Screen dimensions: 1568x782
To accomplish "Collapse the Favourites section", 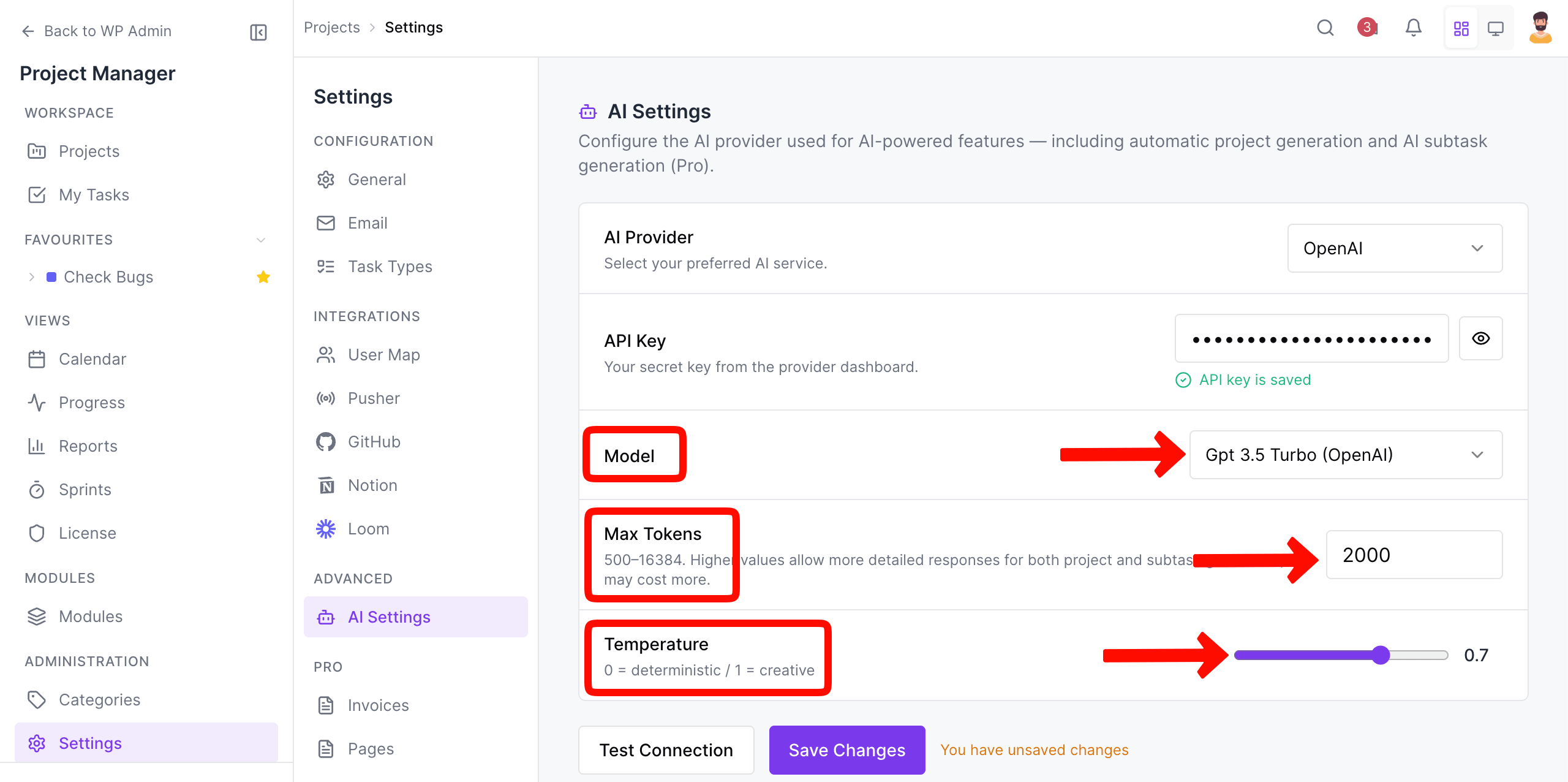I will 261,240.
